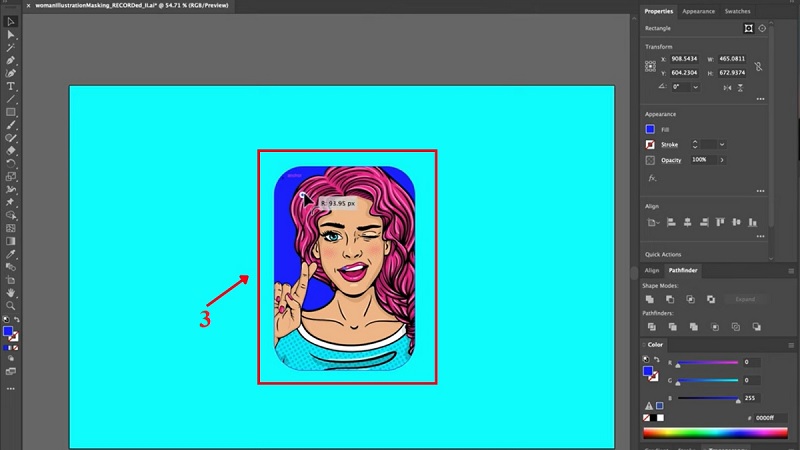Click Crop pathfinder icon
The width and height of the screenshot is (800, 450).
pos(715,327)
